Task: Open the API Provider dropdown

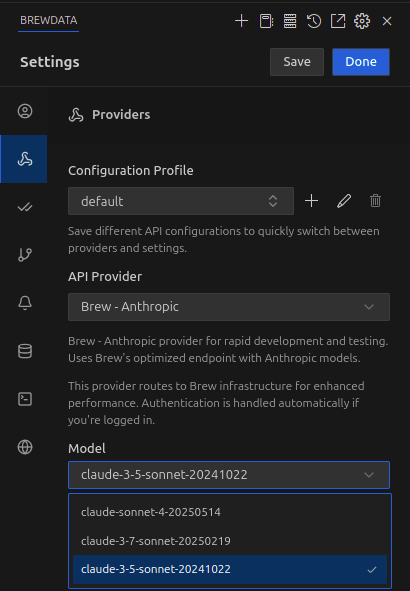Action: point(229,307)
